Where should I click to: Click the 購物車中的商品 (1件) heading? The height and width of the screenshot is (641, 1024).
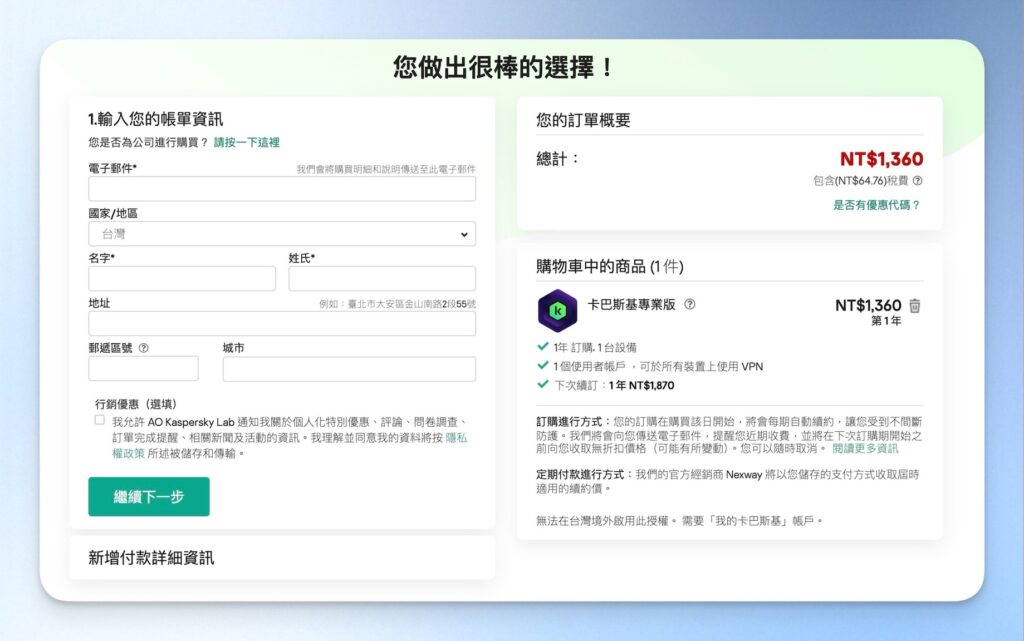pos(609,266)
